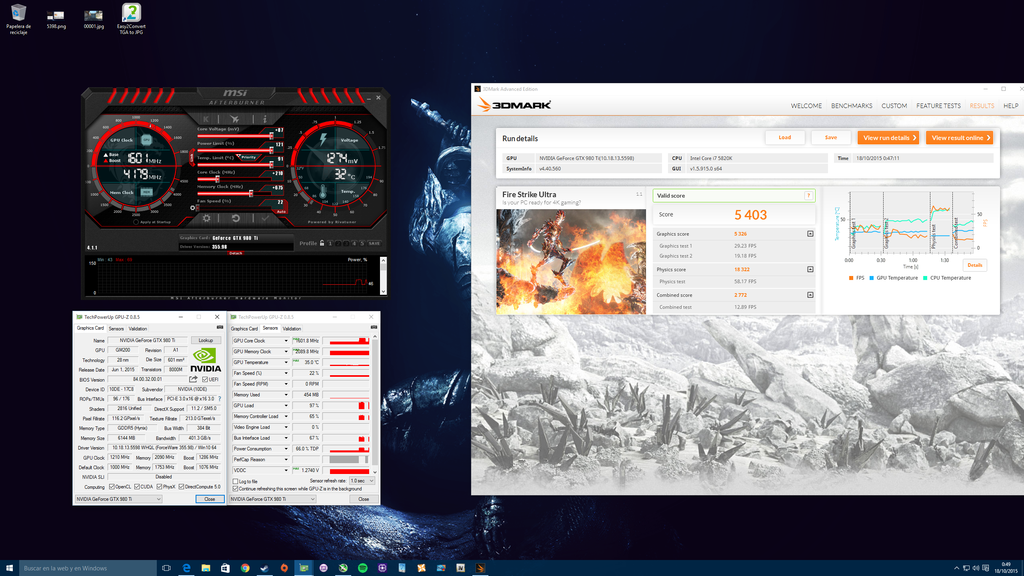Click the airplane icon in Afterburner
This screenshot has width=1024, height=576.
click(235, 119)
